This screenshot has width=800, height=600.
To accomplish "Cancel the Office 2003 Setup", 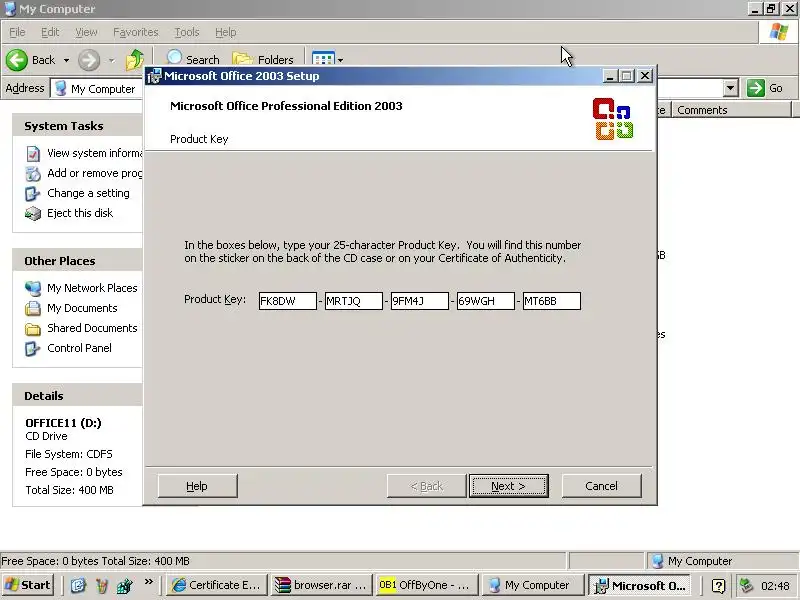I will tap(602, 486).
